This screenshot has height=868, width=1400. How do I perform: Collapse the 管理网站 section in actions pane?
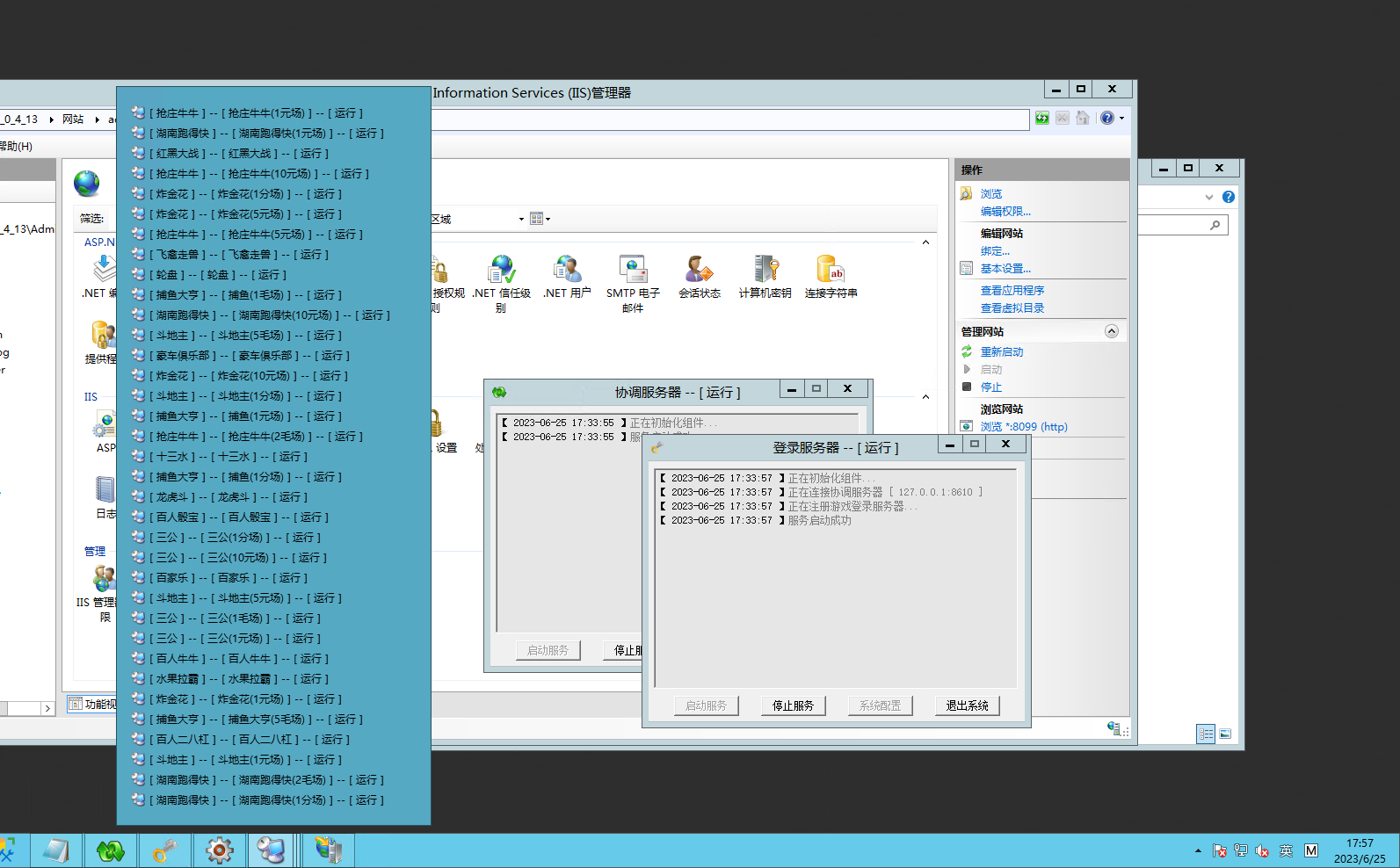[x=1111, y=331]
